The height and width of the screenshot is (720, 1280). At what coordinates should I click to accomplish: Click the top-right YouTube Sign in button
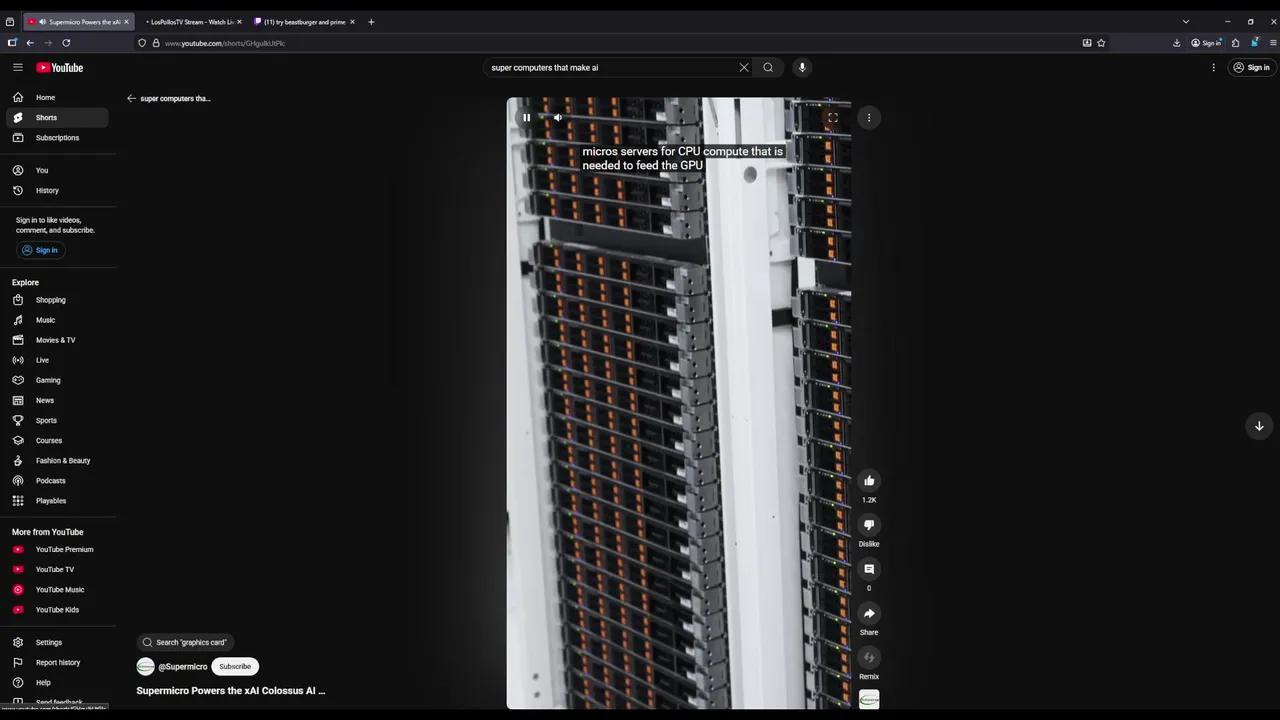1251,67
